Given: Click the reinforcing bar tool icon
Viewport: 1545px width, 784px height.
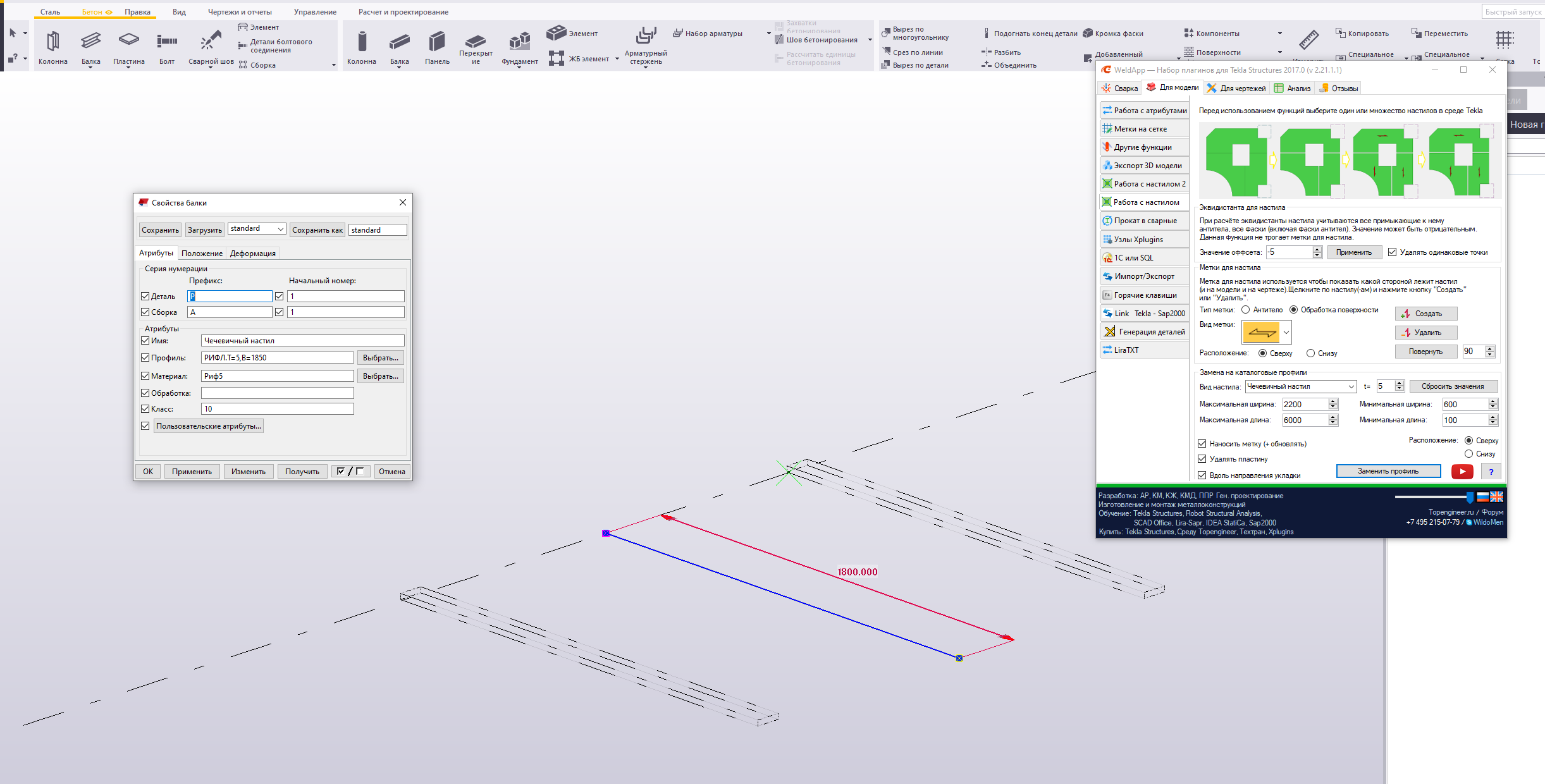Looking at the screenshot, I should tap(646, 35).
